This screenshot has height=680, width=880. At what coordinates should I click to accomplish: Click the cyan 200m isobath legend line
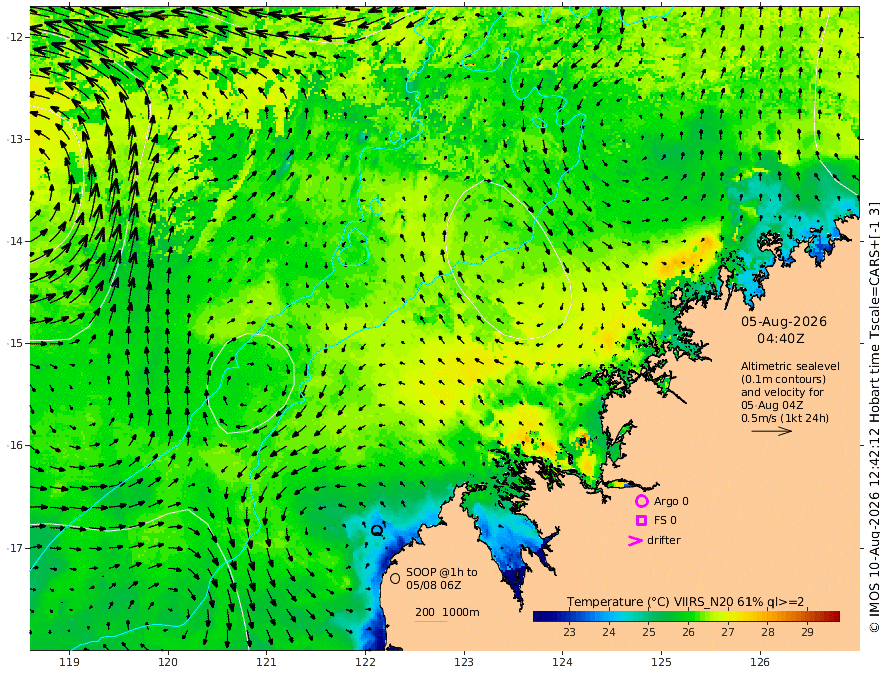(430, 621)
